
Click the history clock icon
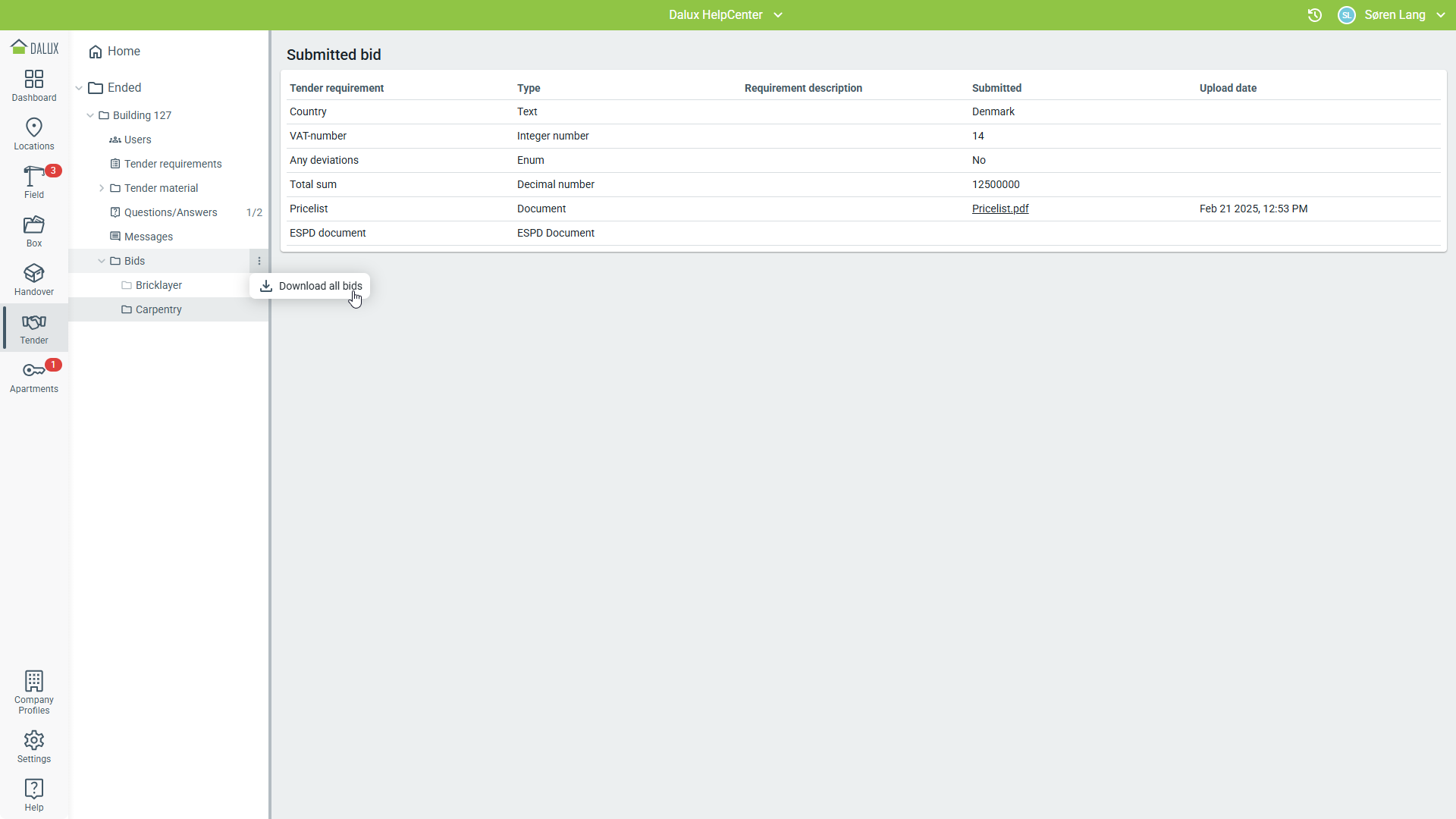(x=1315, y=15)
